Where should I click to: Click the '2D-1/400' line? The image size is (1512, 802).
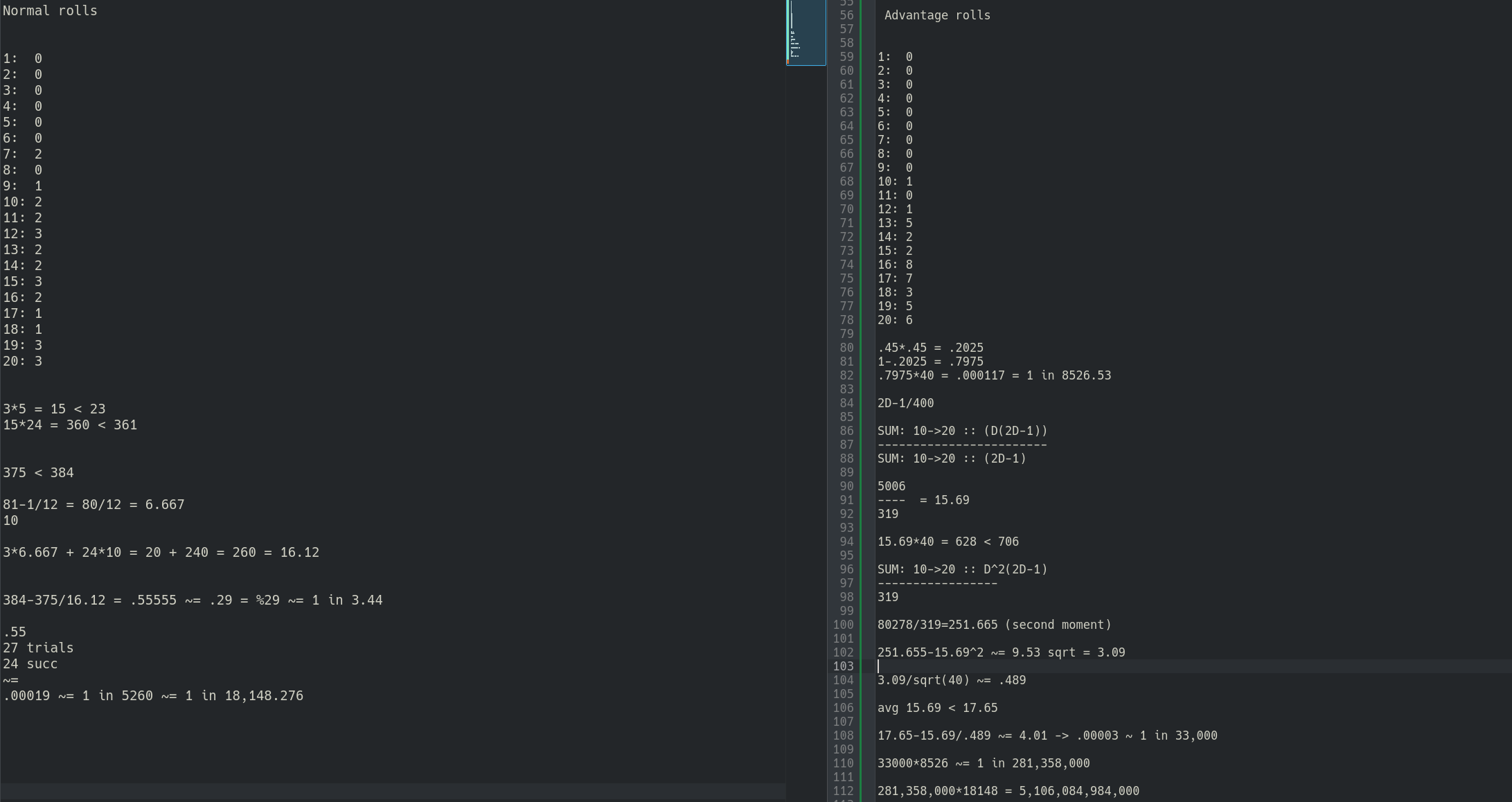[905, 403]
